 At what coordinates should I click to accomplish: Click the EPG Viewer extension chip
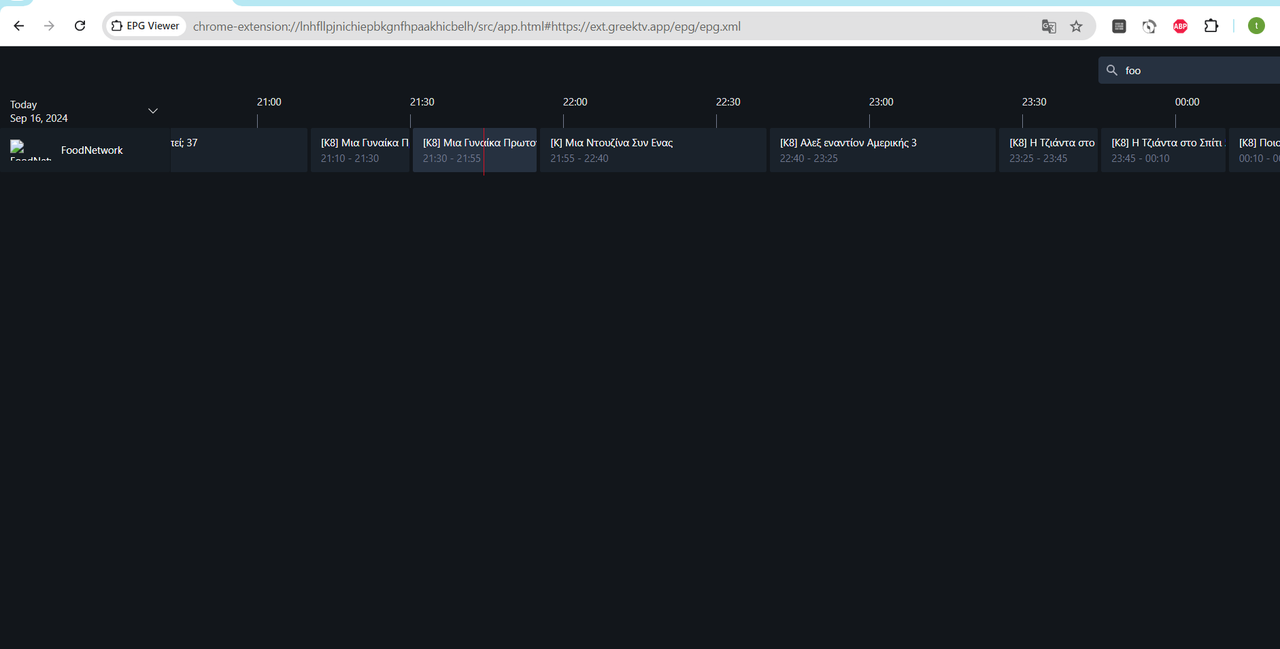[146, 26]
